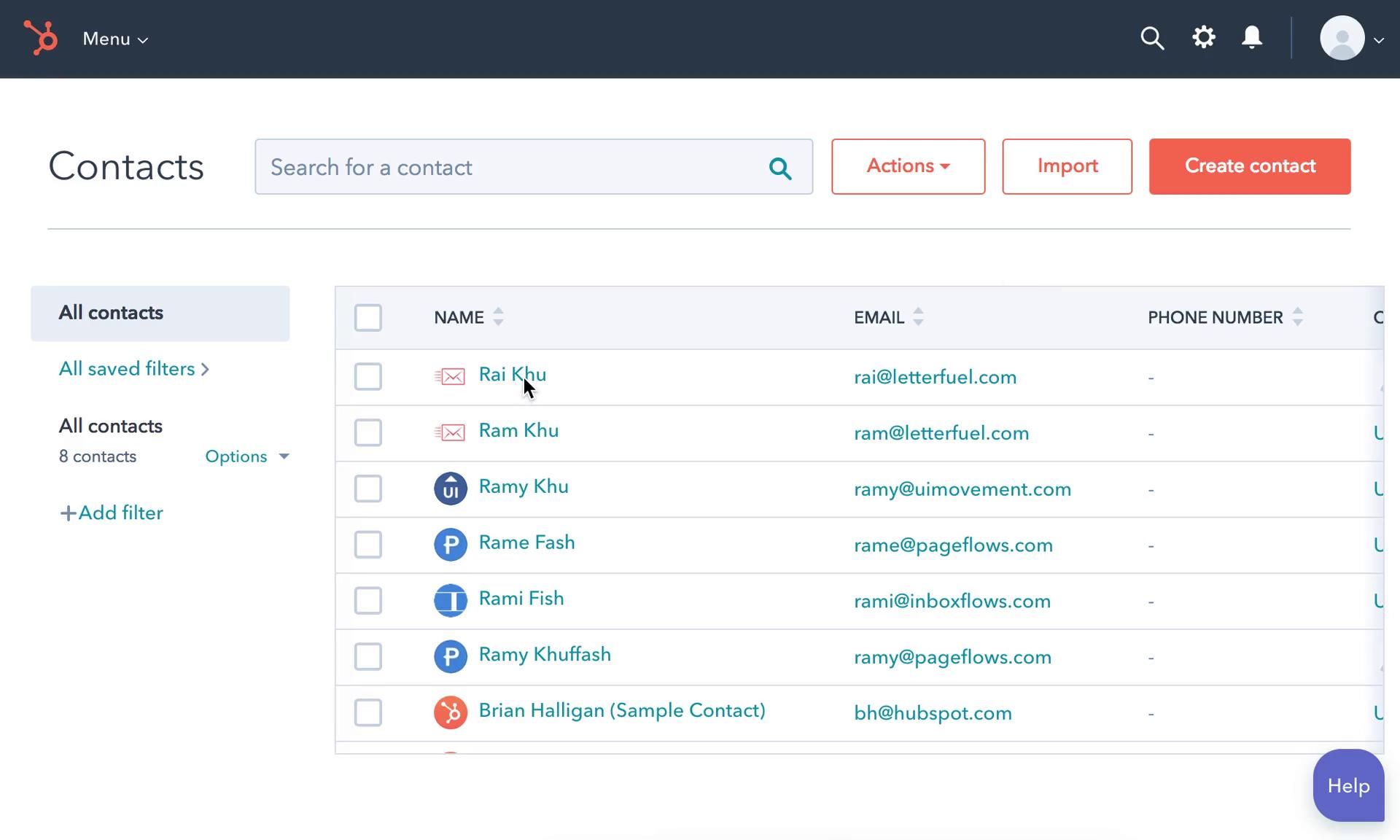Expand the Actions dropdown menu
The image size is (1400, 840).
pyautogui.click(x=907, y=166)
